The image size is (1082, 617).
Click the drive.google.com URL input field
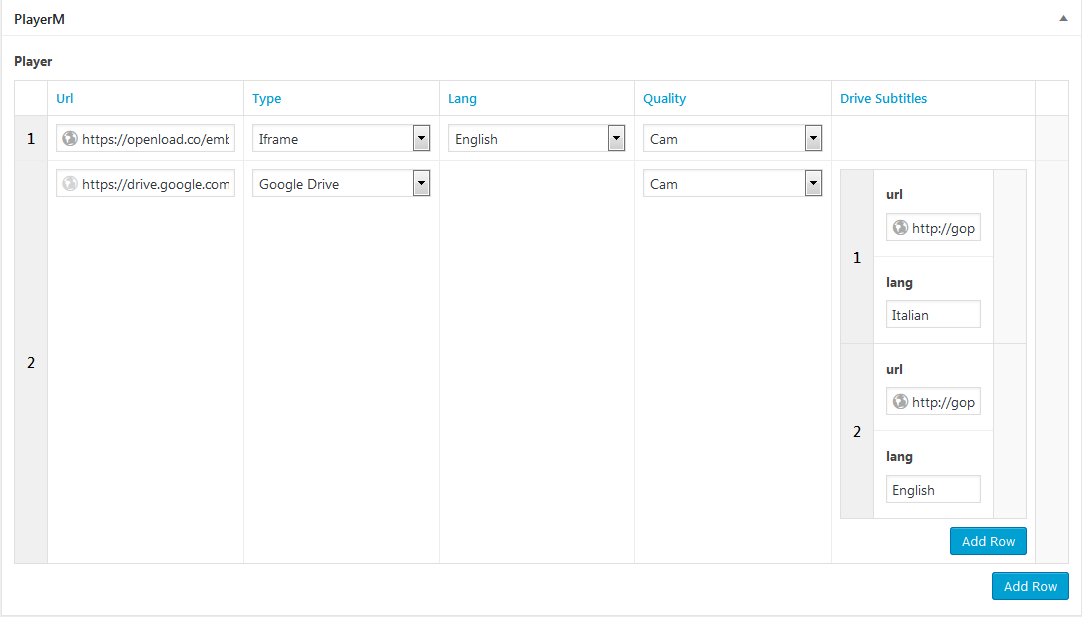pyautogui.click(x=156, y=184)
